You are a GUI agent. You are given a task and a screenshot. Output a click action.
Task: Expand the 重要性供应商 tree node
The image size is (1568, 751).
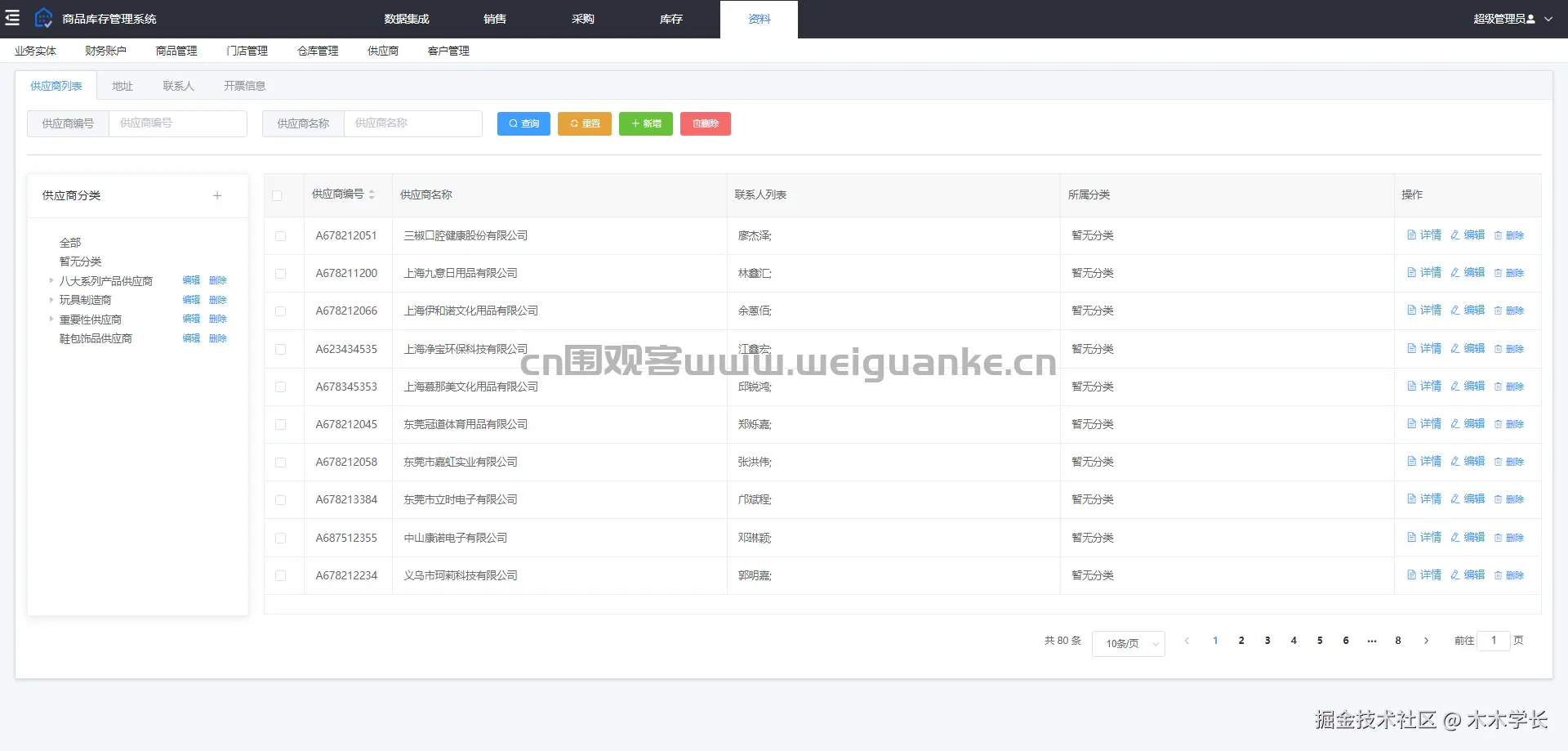click(x=51, y=319)
